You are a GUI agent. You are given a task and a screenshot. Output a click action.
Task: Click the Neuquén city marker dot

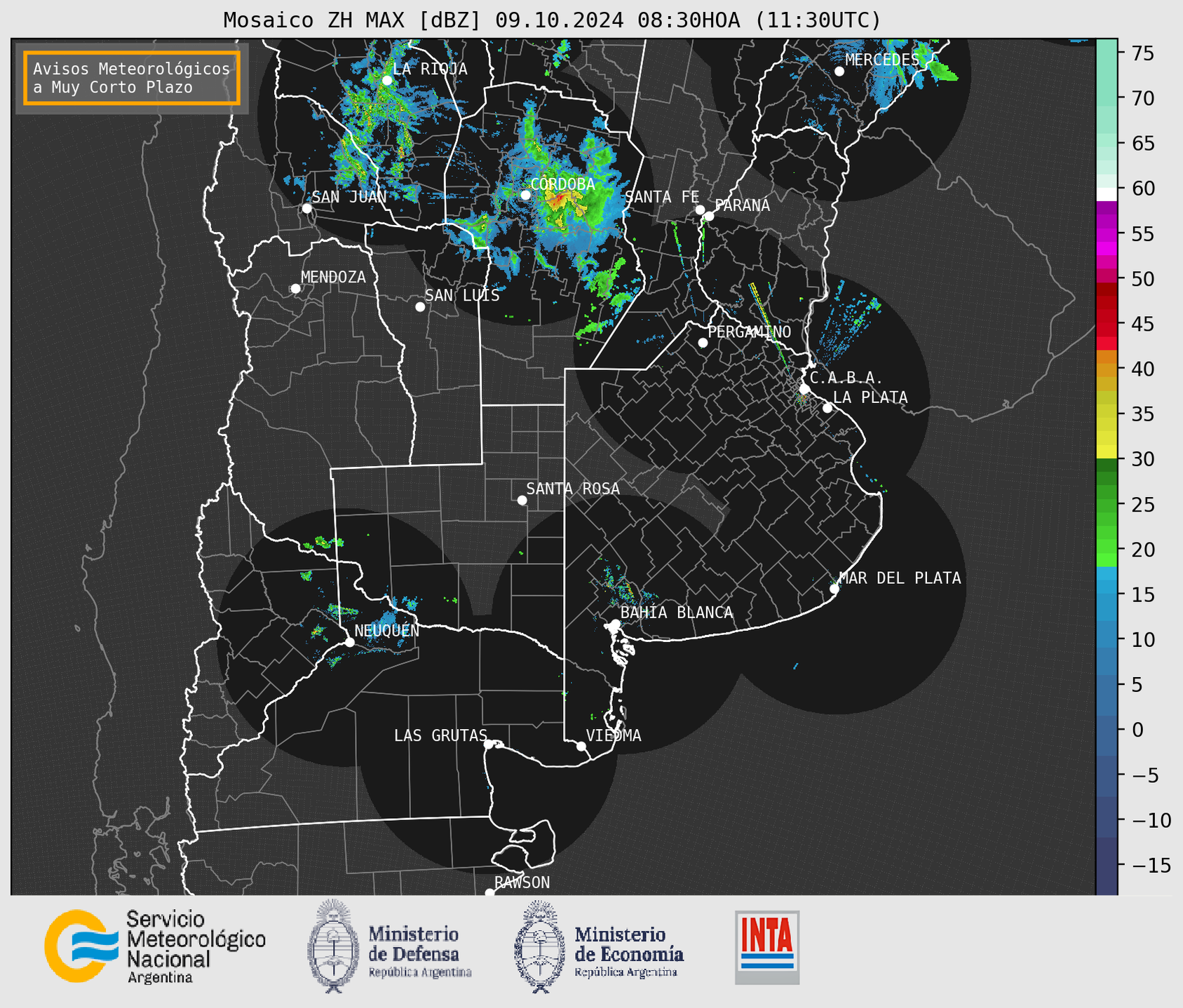(350, 642)
